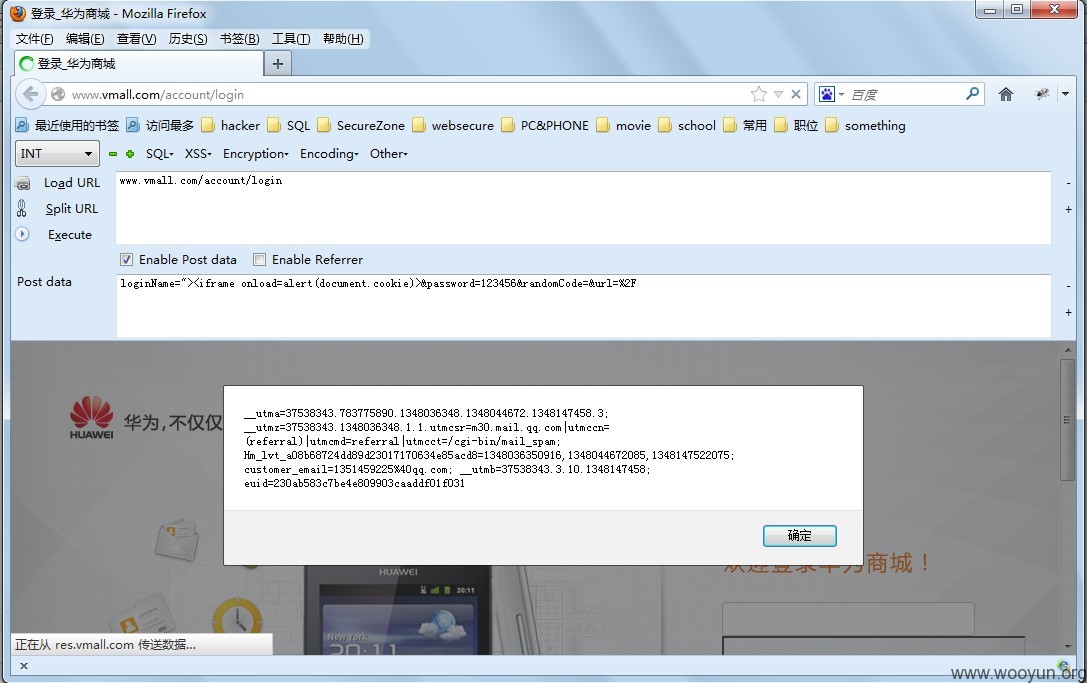Enlarge Post data box with plus sign
The image size is (1087, 683).
click(x=1068, y=313)
